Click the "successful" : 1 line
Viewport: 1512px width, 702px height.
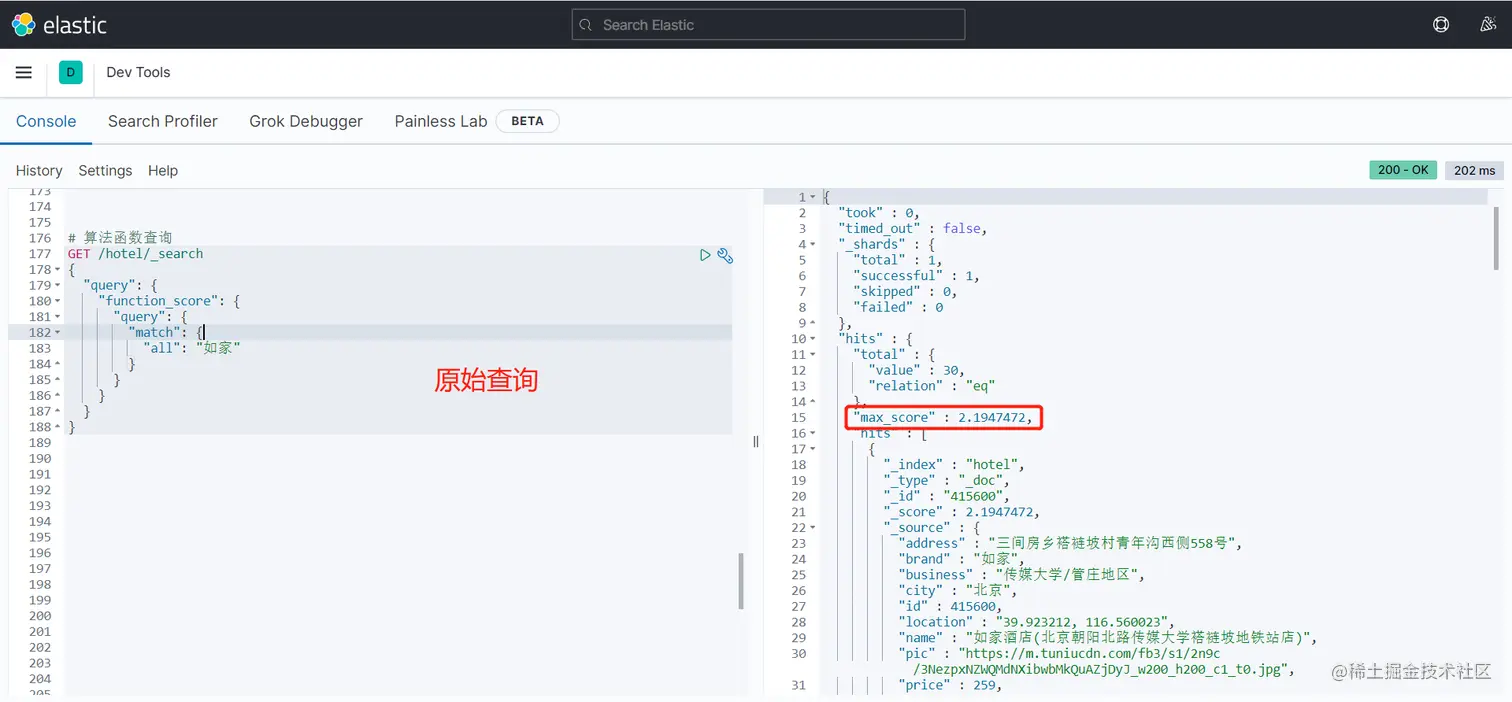(915, 276)
